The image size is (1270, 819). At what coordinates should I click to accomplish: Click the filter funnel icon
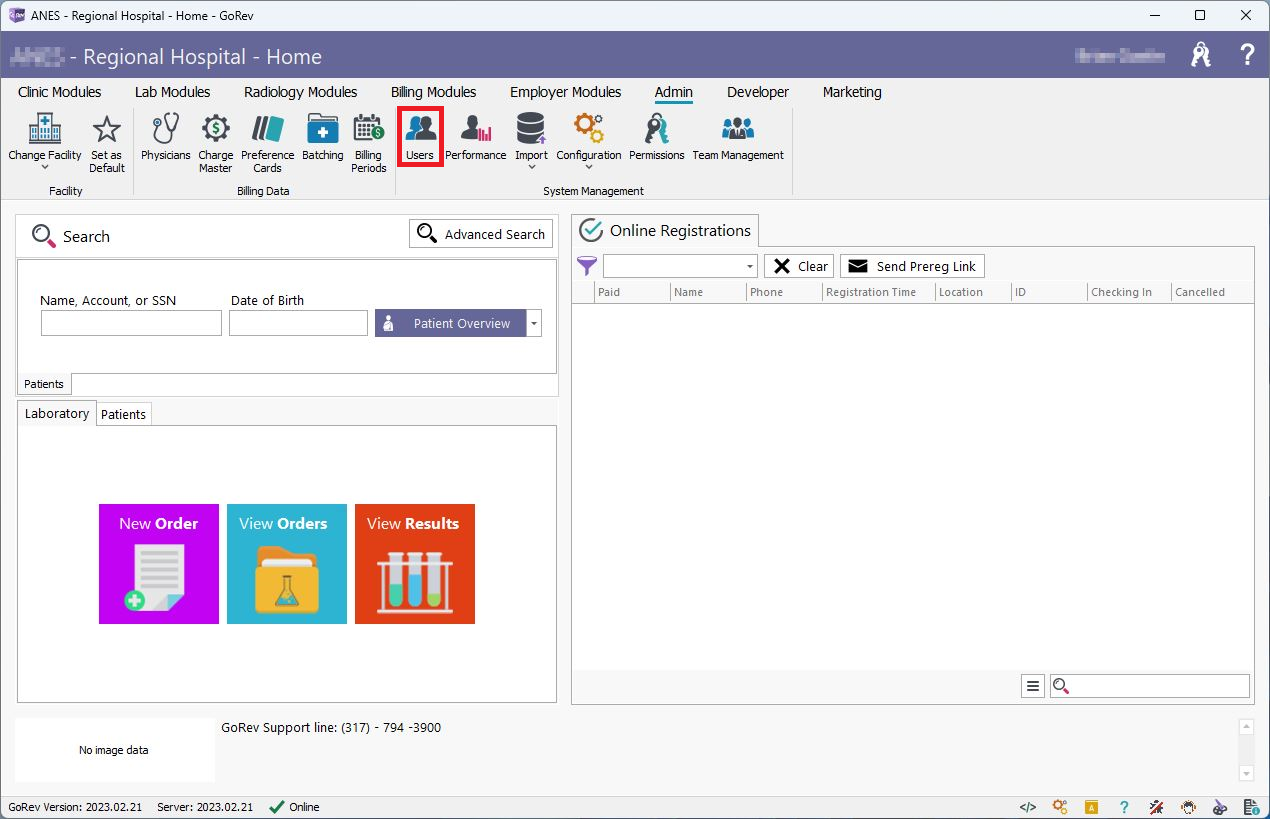pos(587,266)
